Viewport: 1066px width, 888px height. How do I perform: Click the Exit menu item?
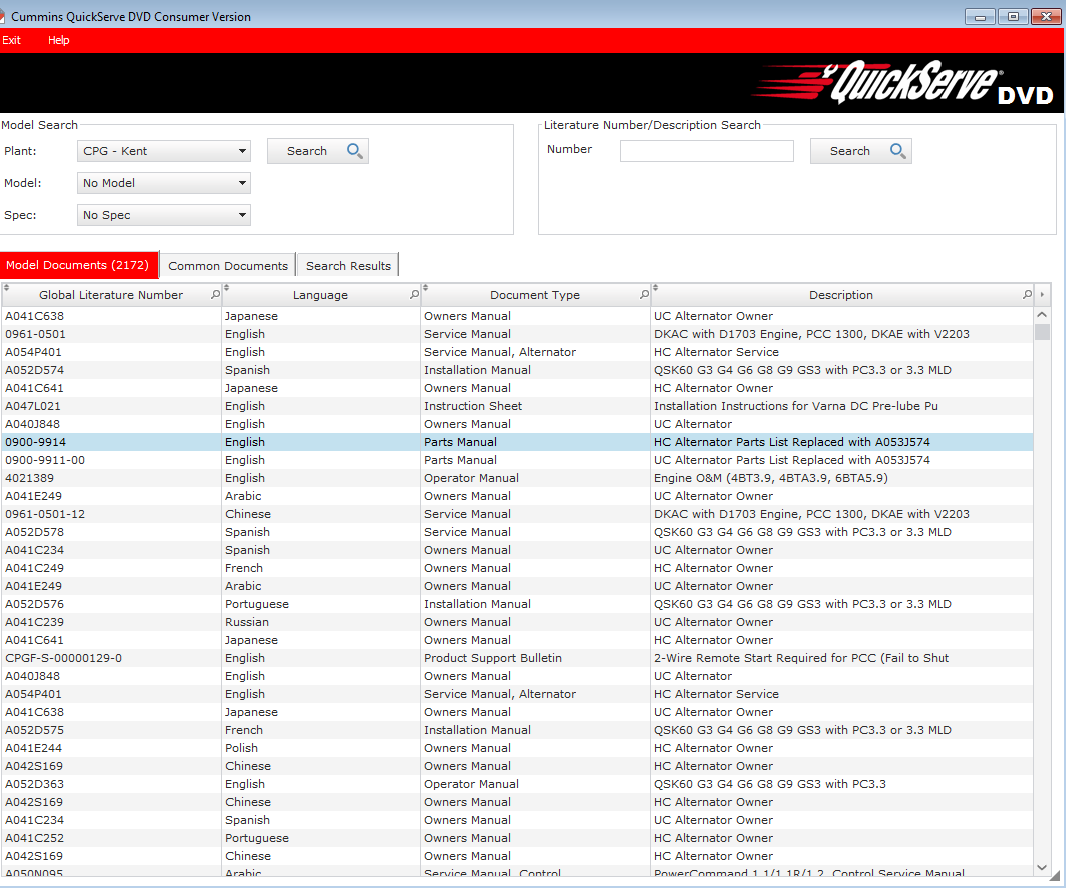[11, 40]
